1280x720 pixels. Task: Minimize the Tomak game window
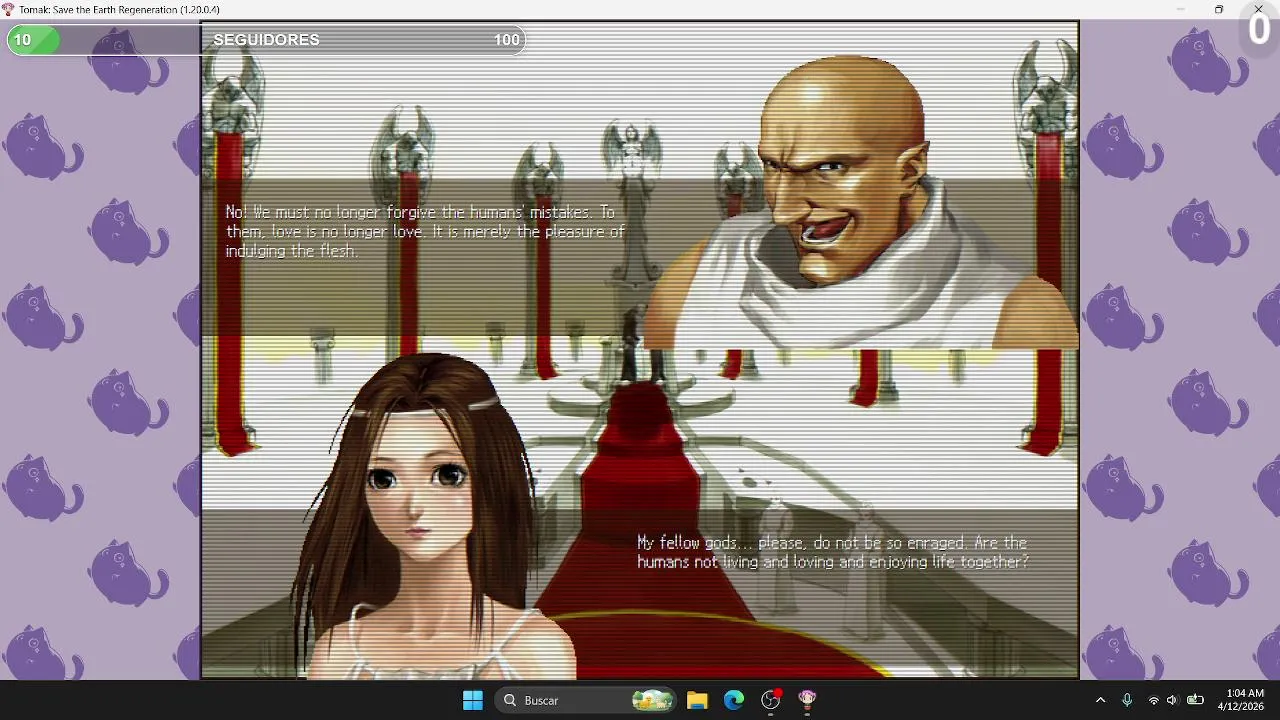point(1180,9)
